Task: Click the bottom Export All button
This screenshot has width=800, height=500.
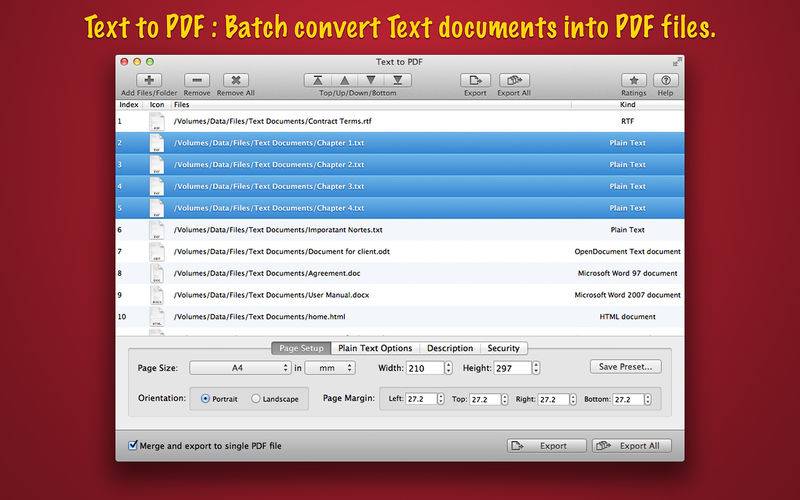Action: coord(631,446)
